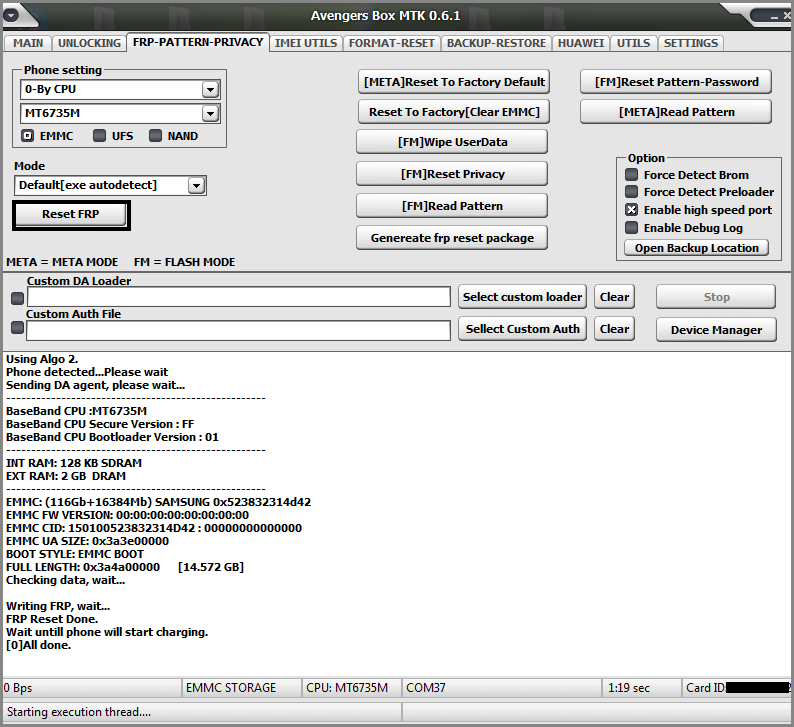Viewport: 794px width, 727px height.
Task: Click the Stop button
Action: coord(716,297)
